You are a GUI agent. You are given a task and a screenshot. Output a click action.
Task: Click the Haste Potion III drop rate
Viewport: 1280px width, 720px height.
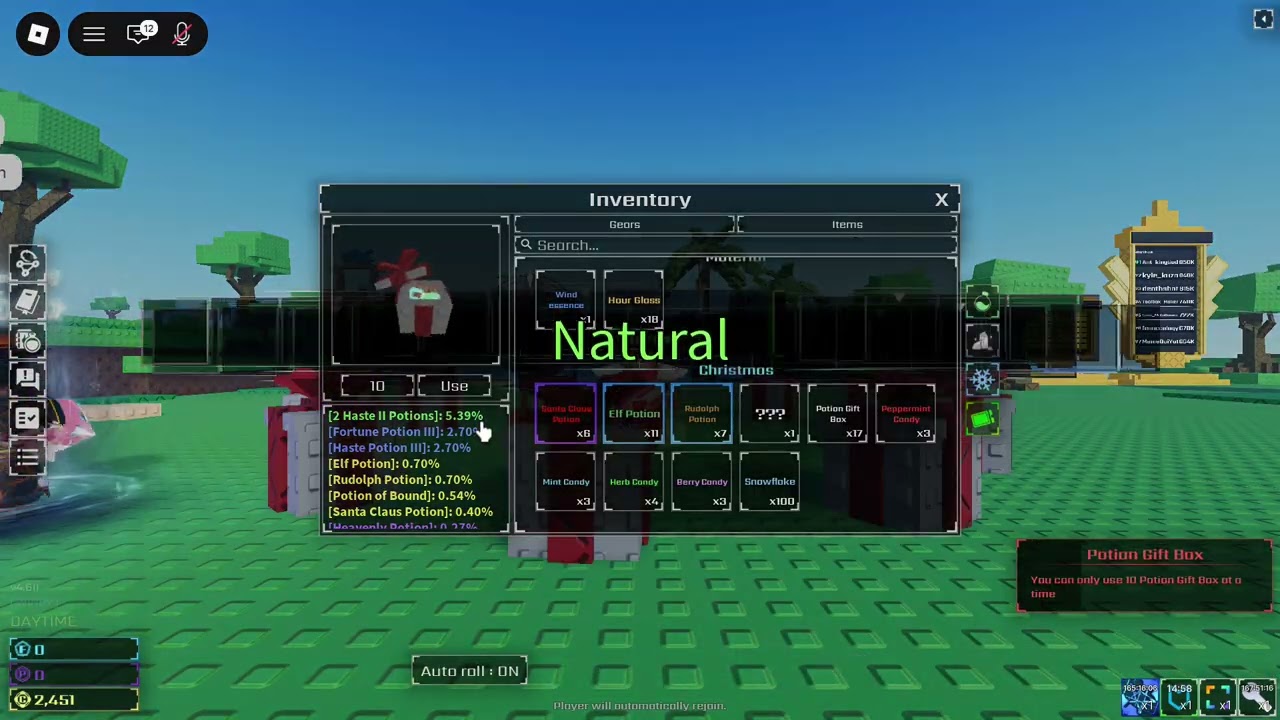[x=399, y=448]
